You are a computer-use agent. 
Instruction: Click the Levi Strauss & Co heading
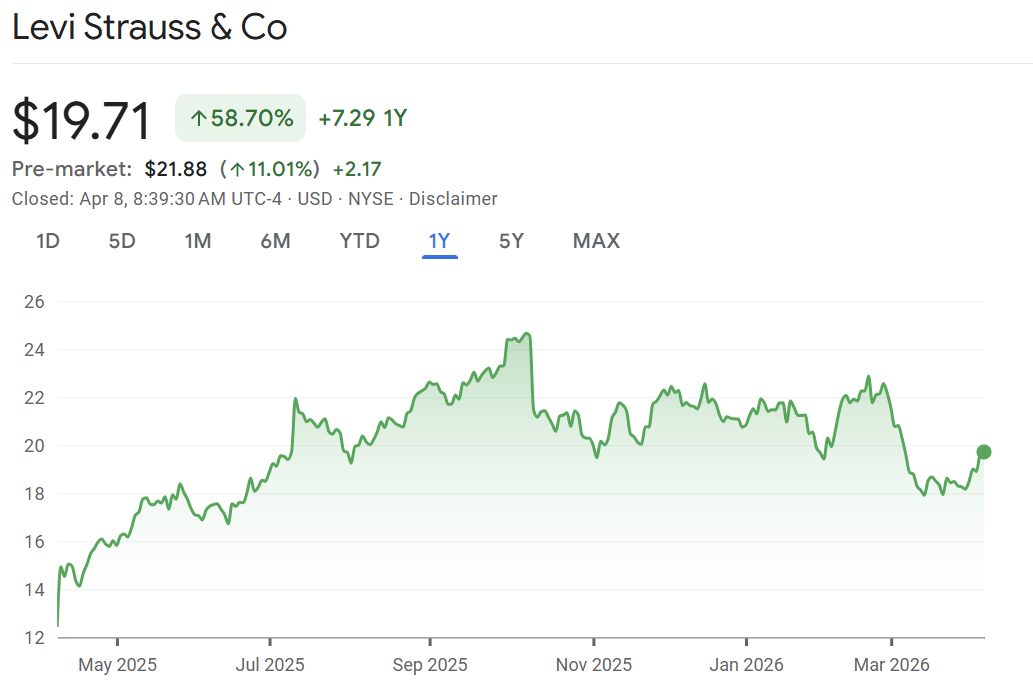pos(149,28)
